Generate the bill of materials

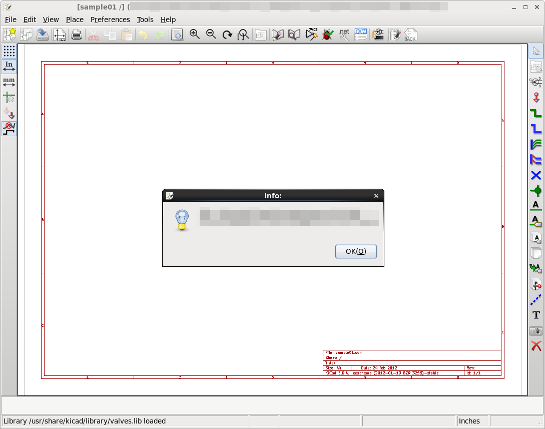(361, 34)
